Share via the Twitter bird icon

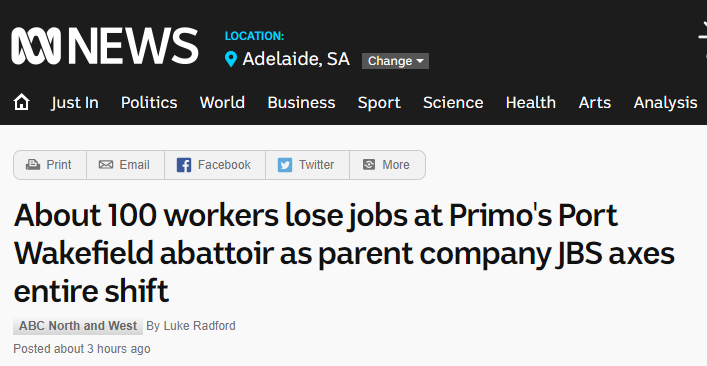coord(285,165)
